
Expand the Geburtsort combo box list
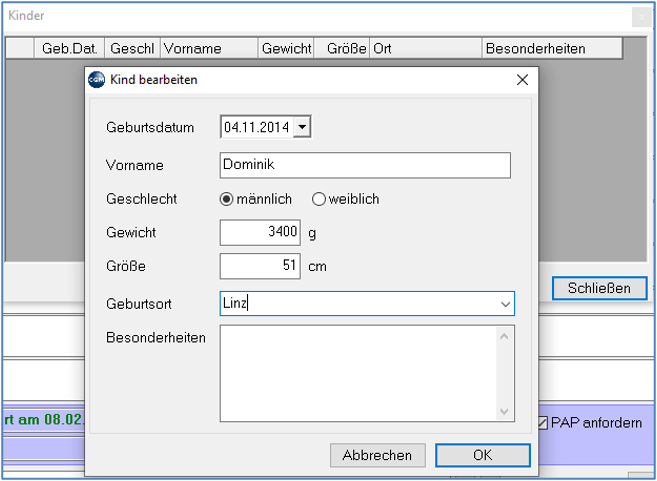tap(505, 304)
